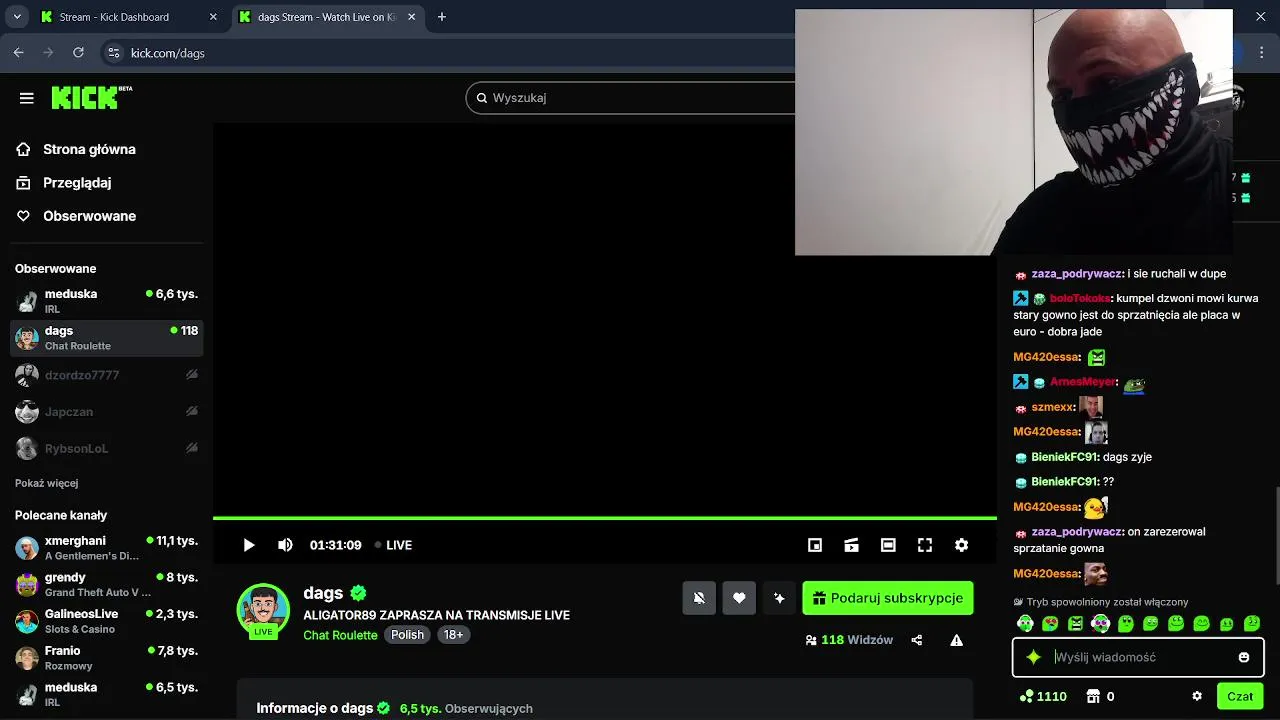
Task: Click the dags verified badge
Action: [x=358, y=593]
